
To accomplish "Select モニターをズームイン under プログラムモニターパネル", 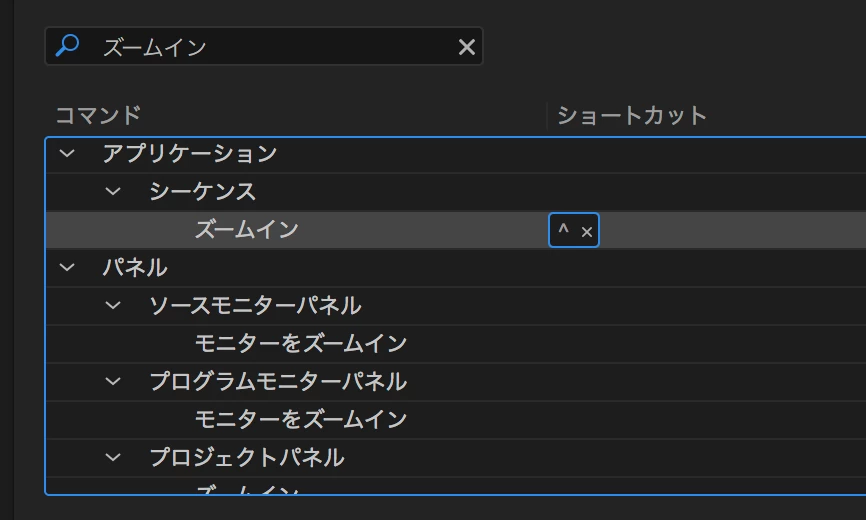I will click(300, 420).
